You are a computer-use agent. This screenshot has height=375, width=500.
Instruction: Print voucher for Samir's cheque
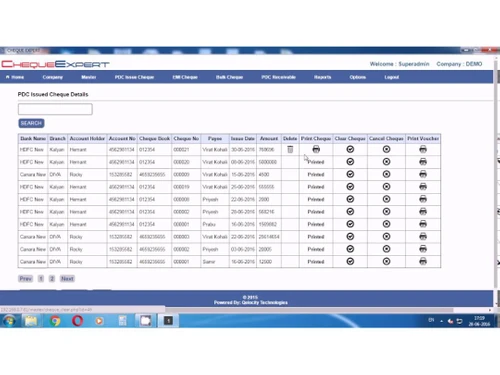423,261
